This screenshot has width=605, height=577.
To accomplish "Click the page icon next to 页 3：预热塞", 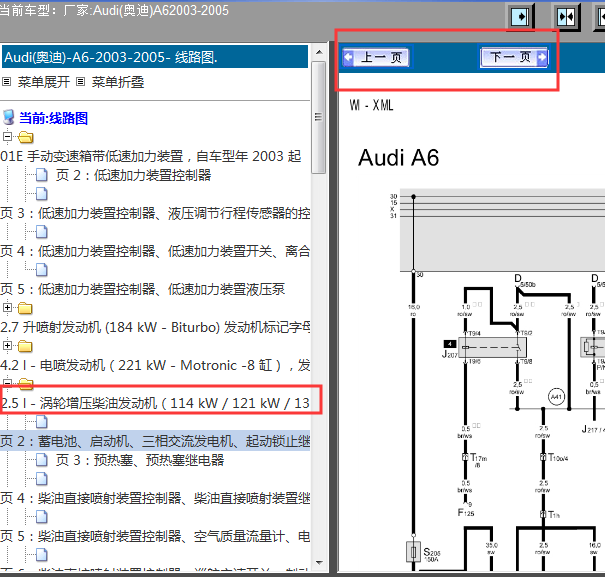I will [42, 460].
